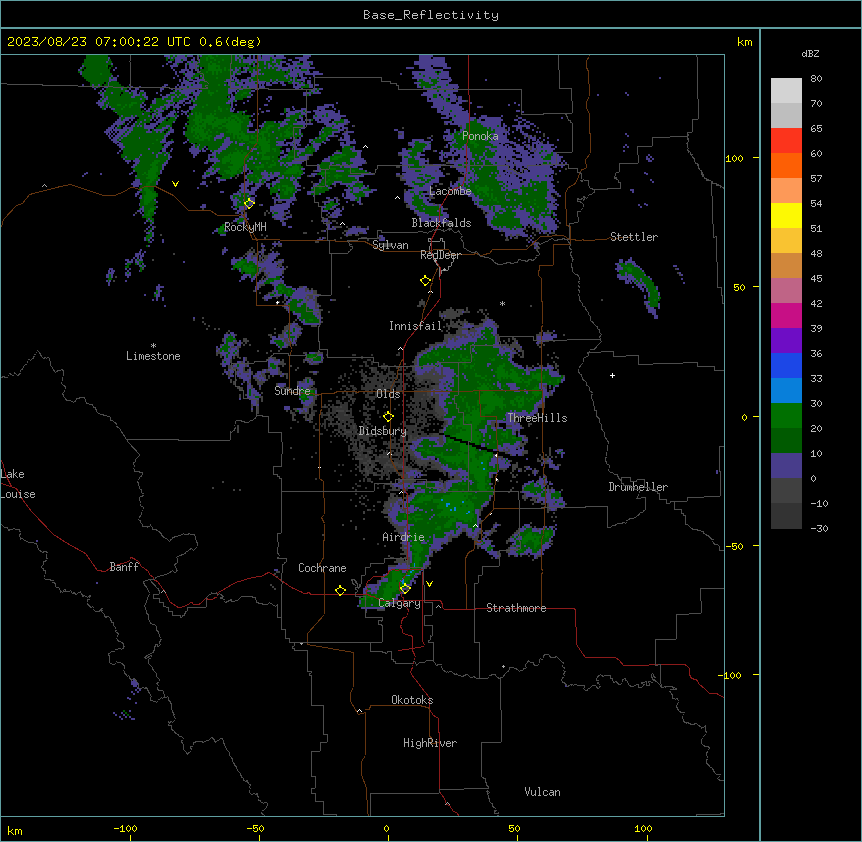Pick the red swatch in the dBZ legend
Image resolution: width=862 pixels, height=842 pixels.
tap(786, 141)
